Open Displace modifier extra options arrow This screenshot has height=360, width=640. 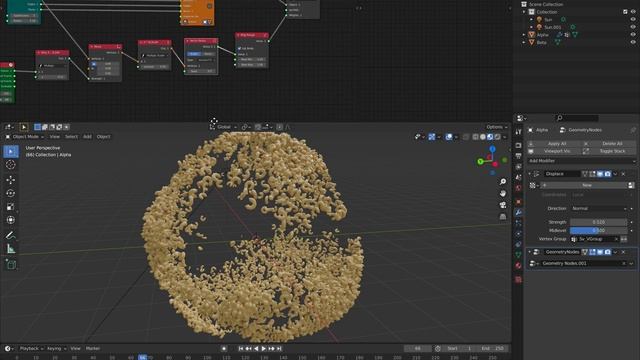(x=615, y=174)
